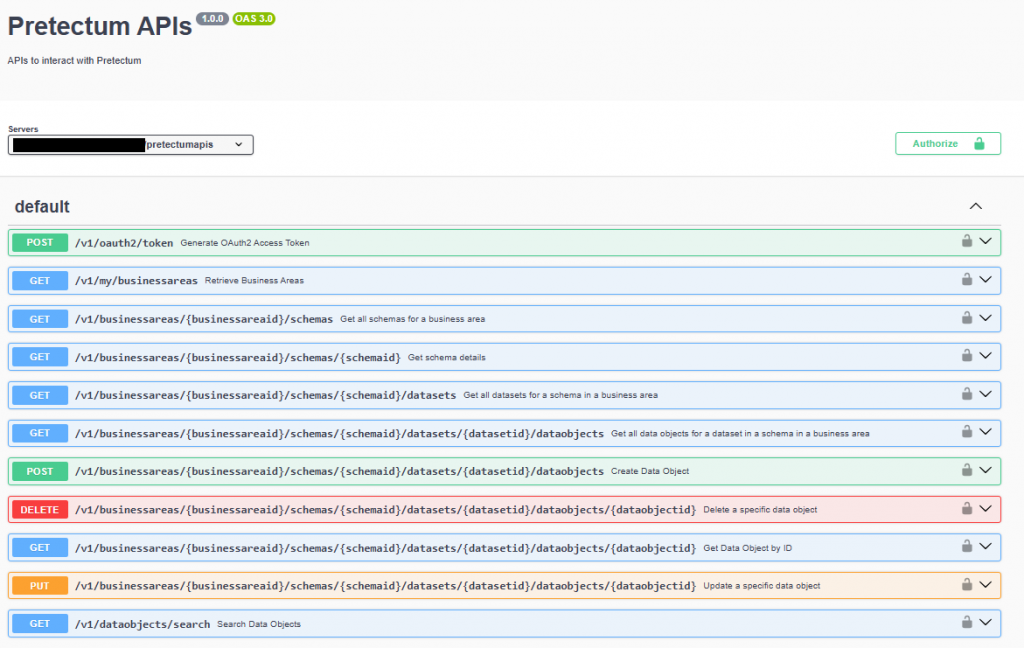This screenshot has height=648, width=1024.
Task: Expand the Get all data objects operation chevron
Action: click(985, 432)
